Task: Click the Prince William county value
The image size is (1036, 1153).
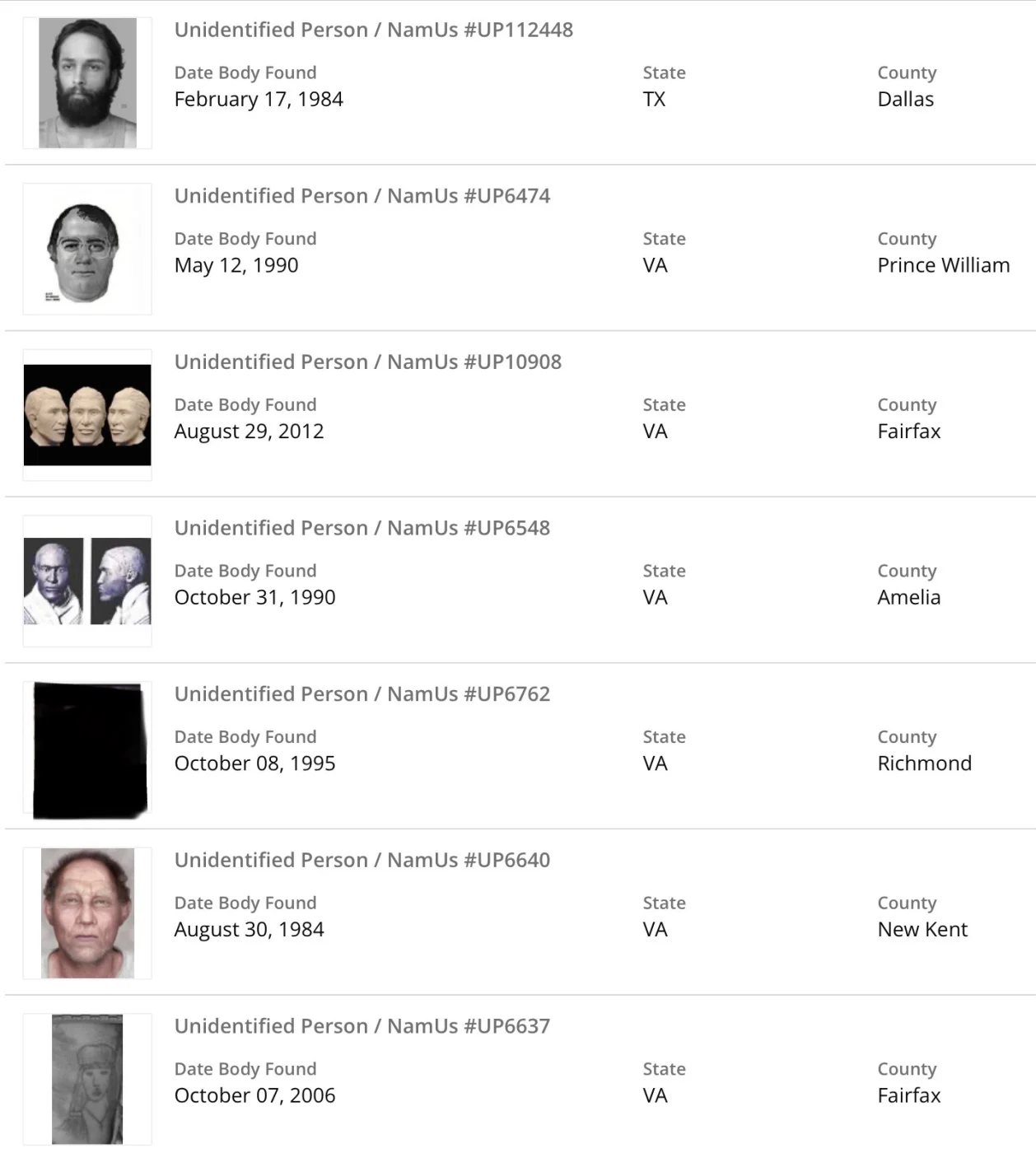Action: [943, 265]
